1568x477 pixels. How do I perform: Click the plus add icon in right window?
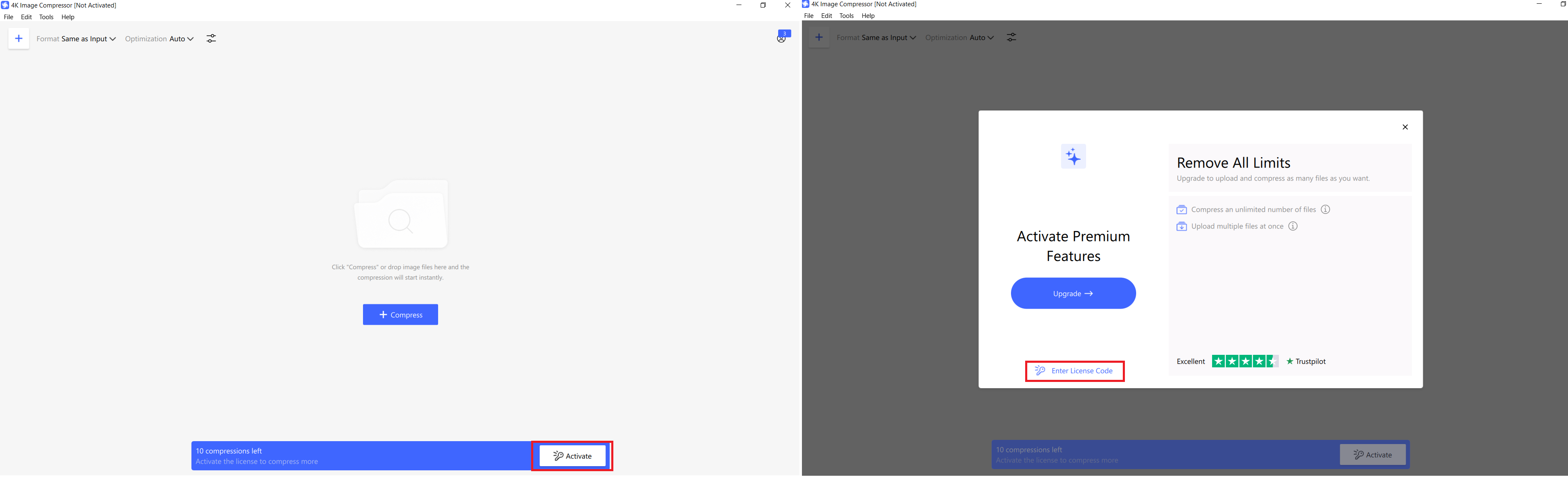[819, 38]
